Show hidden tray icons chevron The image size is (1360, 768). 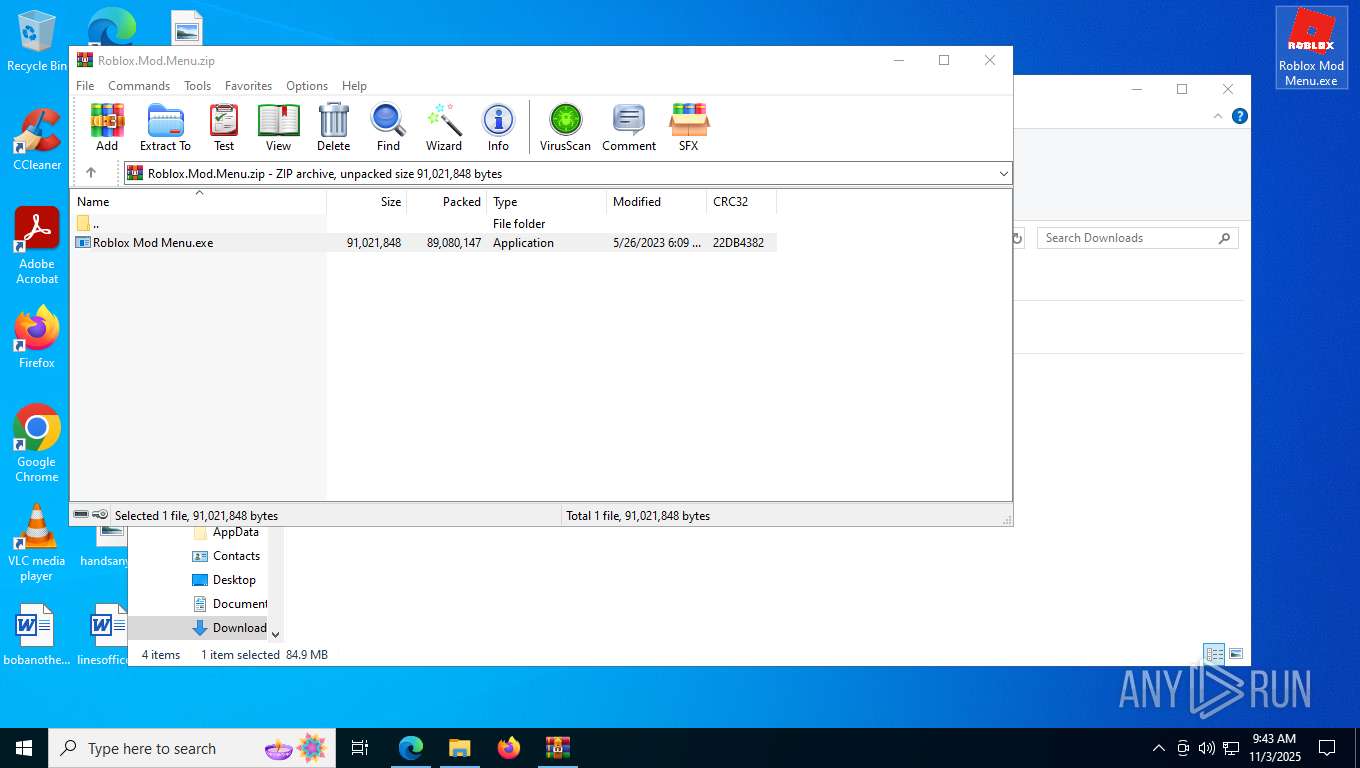coord(1159,748)
